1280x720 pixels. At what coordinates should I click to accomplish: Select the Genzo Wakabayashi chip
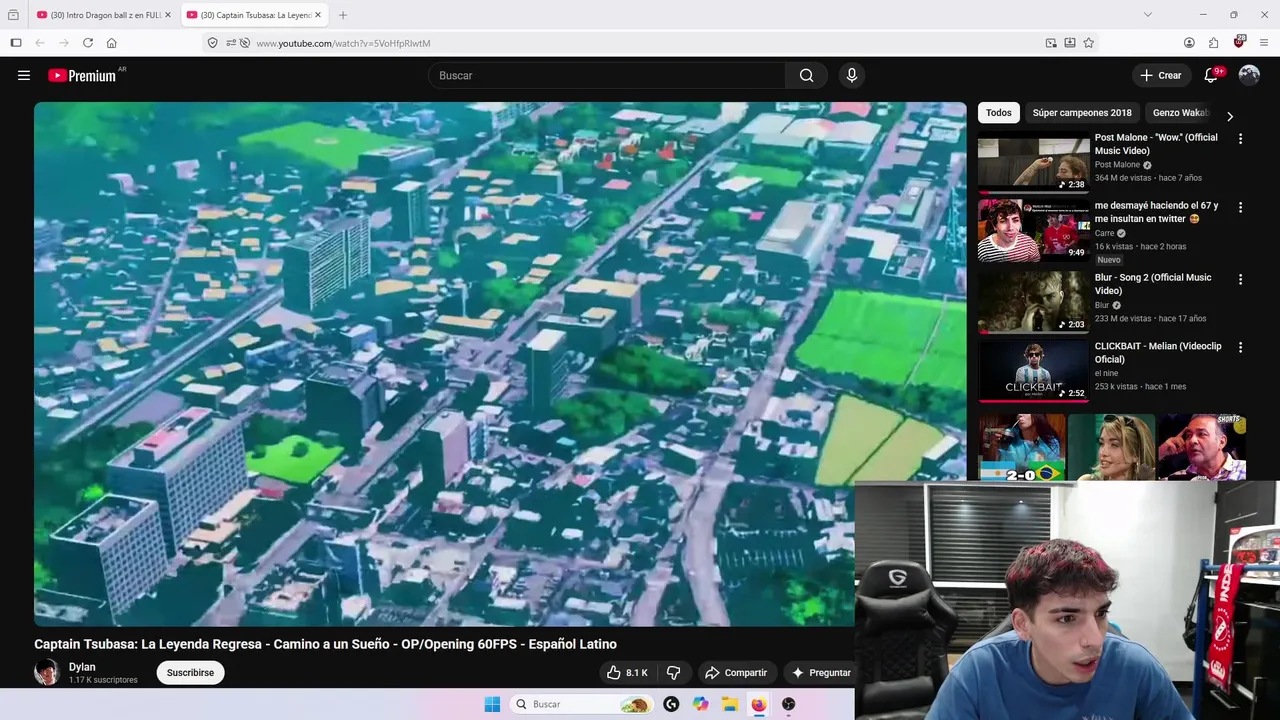point(1181,113)
